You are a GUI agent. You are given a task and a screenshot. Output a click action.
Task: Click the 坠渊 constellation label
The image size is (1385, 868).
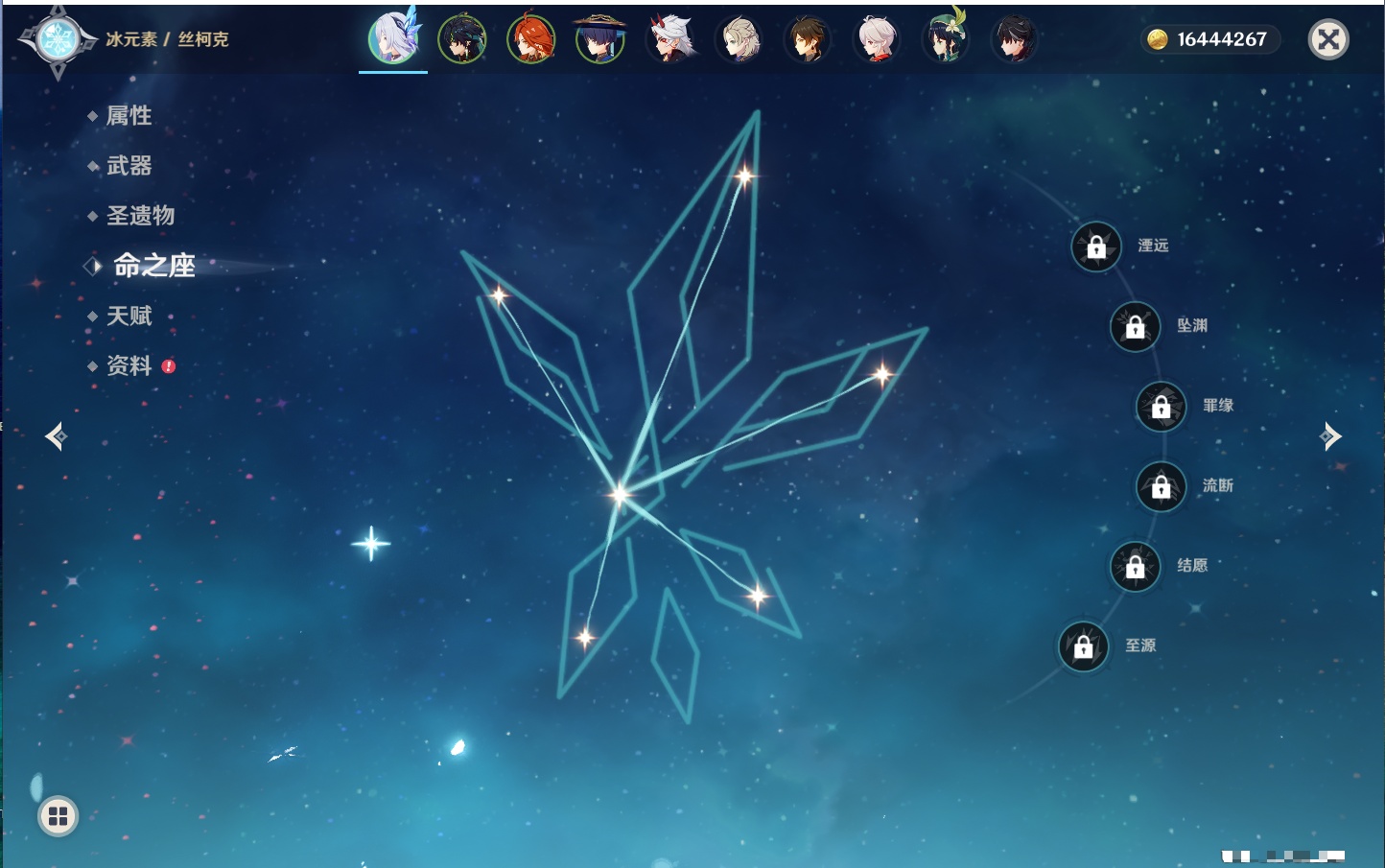coord(1192,325)
